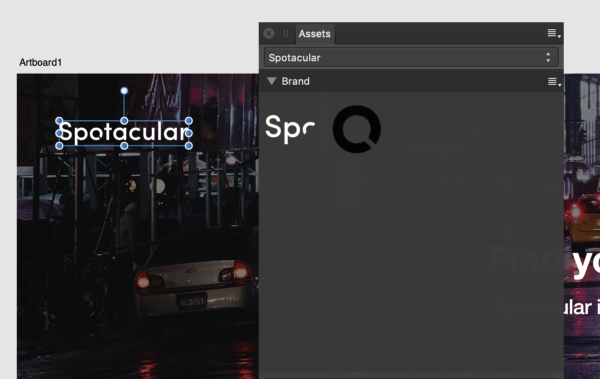Click the Assets panel collapse grip
The image size is (600, 379).
point(286,33)
